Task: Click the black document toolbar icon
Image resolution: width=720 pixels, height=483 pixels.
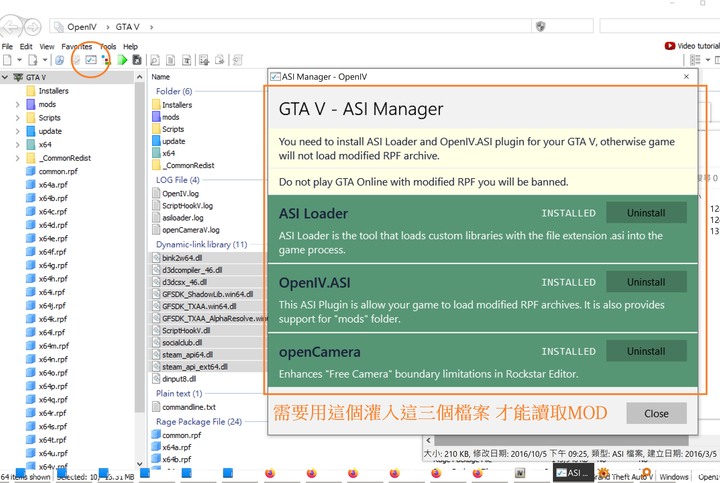Action: (x=137, y=60)
